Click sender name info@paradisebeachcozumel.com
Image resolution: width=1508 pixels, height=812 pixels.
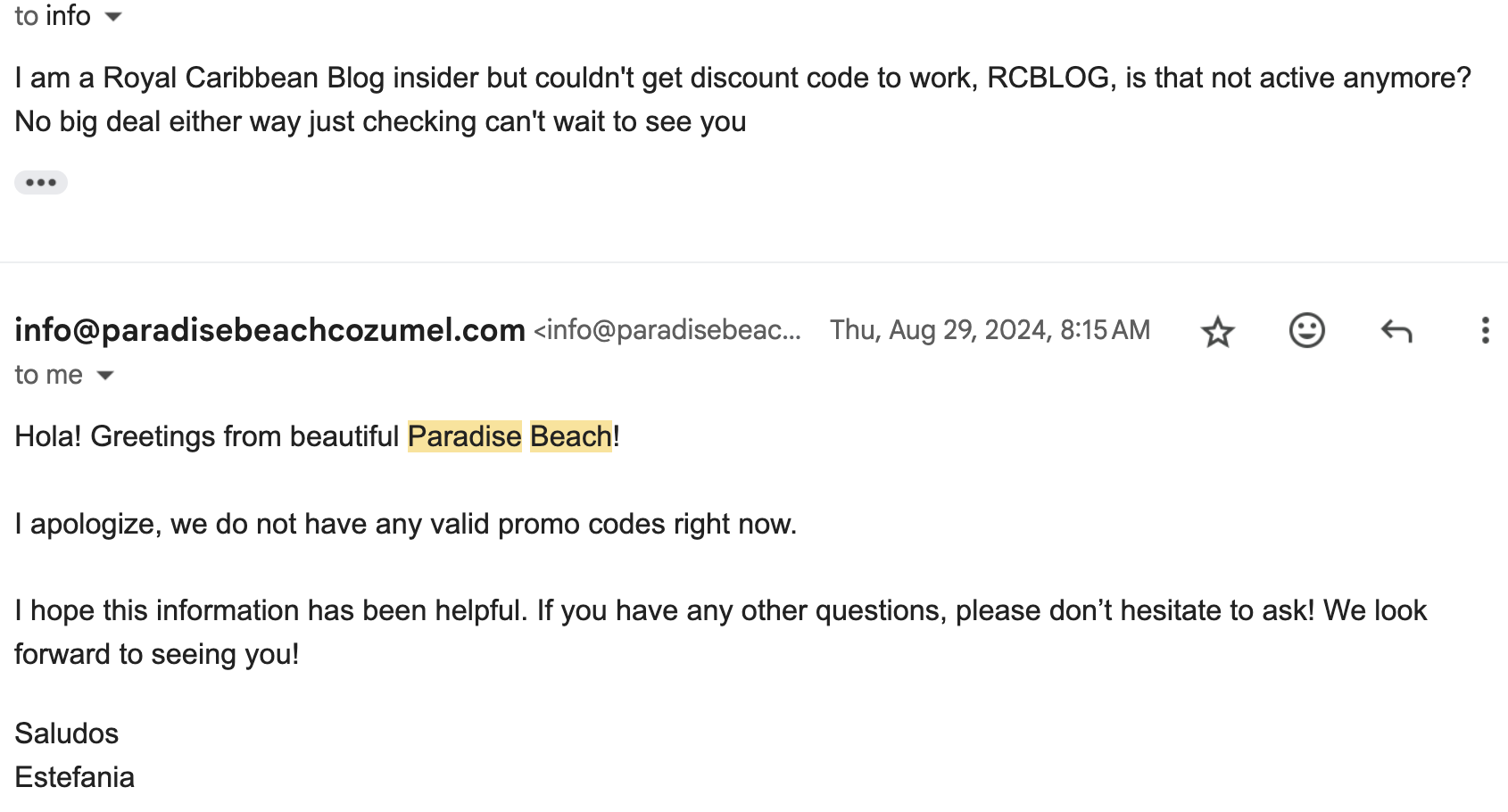pos(269,330)
